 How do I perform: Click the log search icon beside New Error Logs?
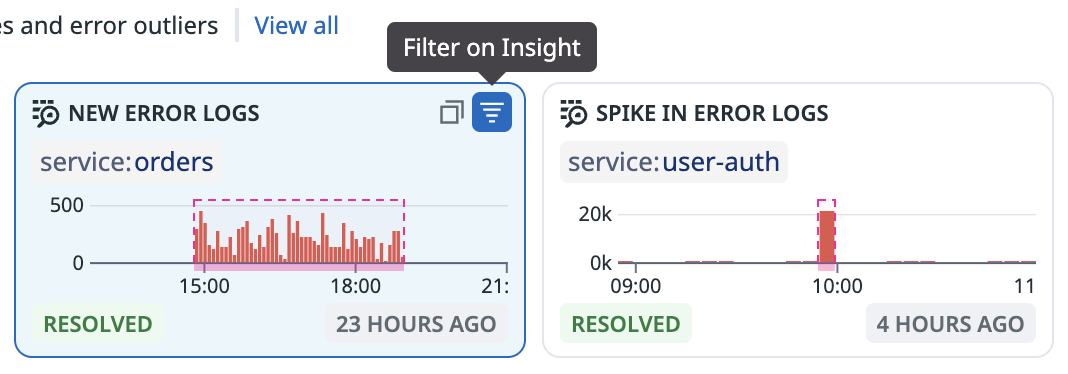(x=46, y=113)
